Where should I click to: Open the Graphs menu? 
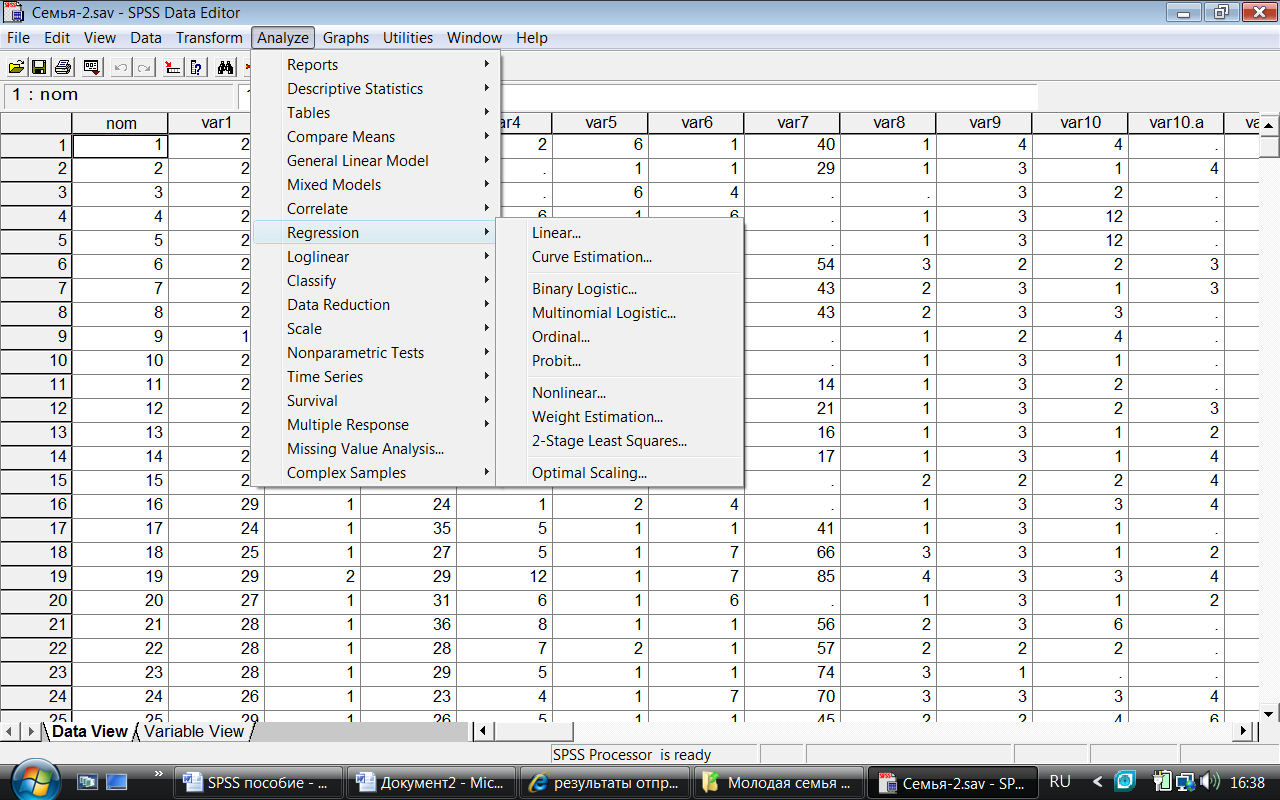[346, 38]
